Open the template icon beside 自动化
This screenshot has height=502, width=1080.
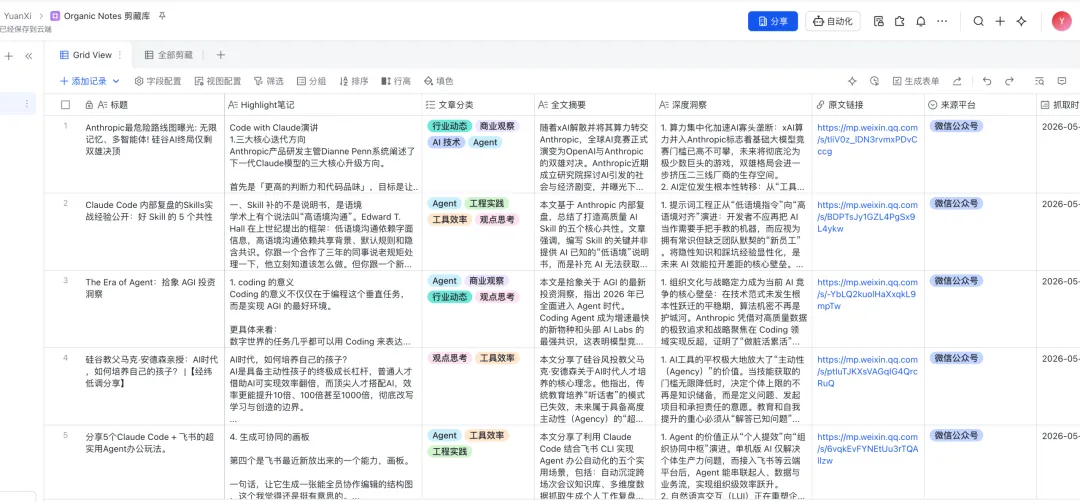click(878, 21)
